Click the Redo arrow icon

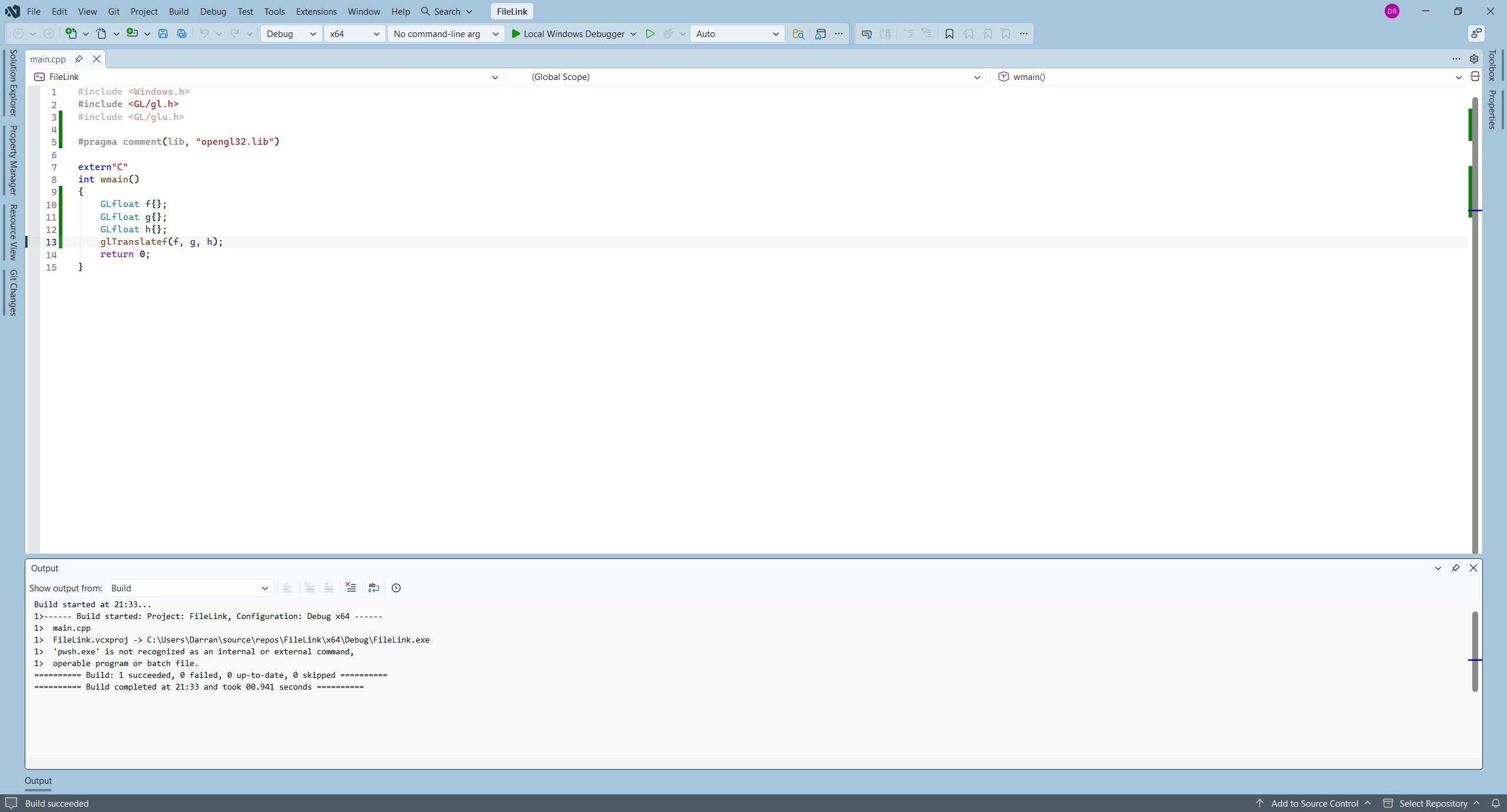[x=234, y=34]
